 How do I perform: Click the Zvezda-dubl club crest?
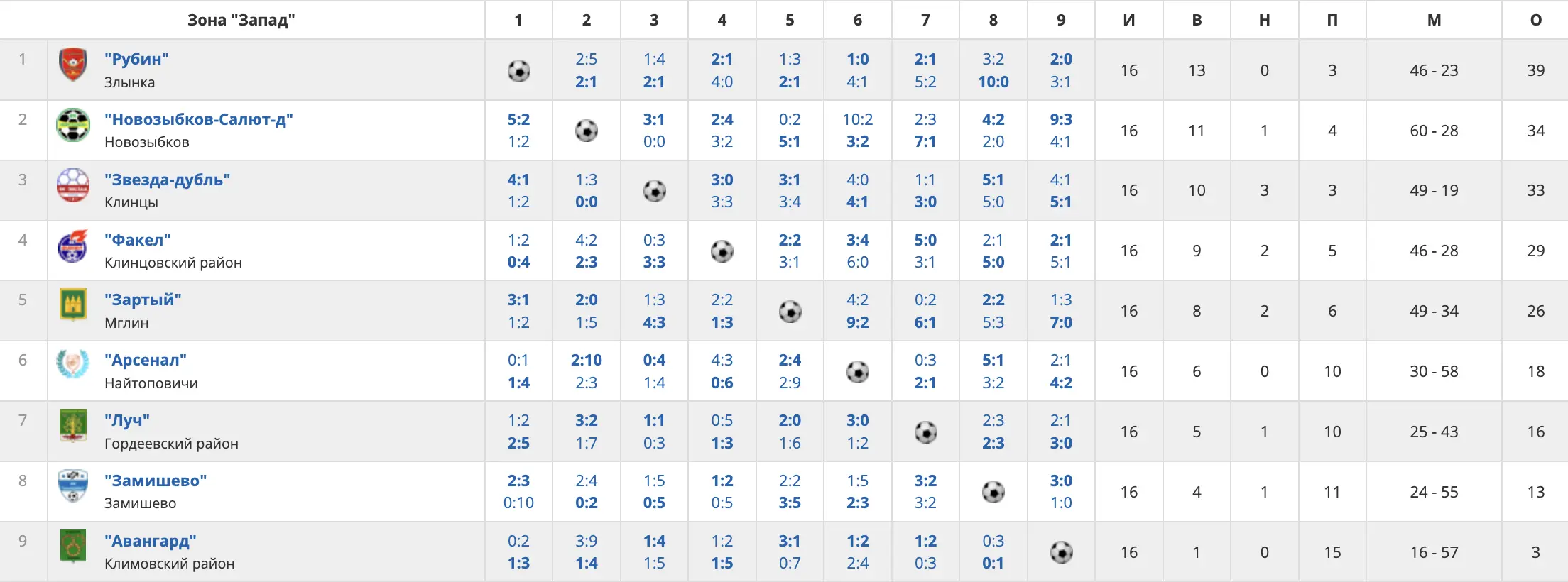[72, 186]
